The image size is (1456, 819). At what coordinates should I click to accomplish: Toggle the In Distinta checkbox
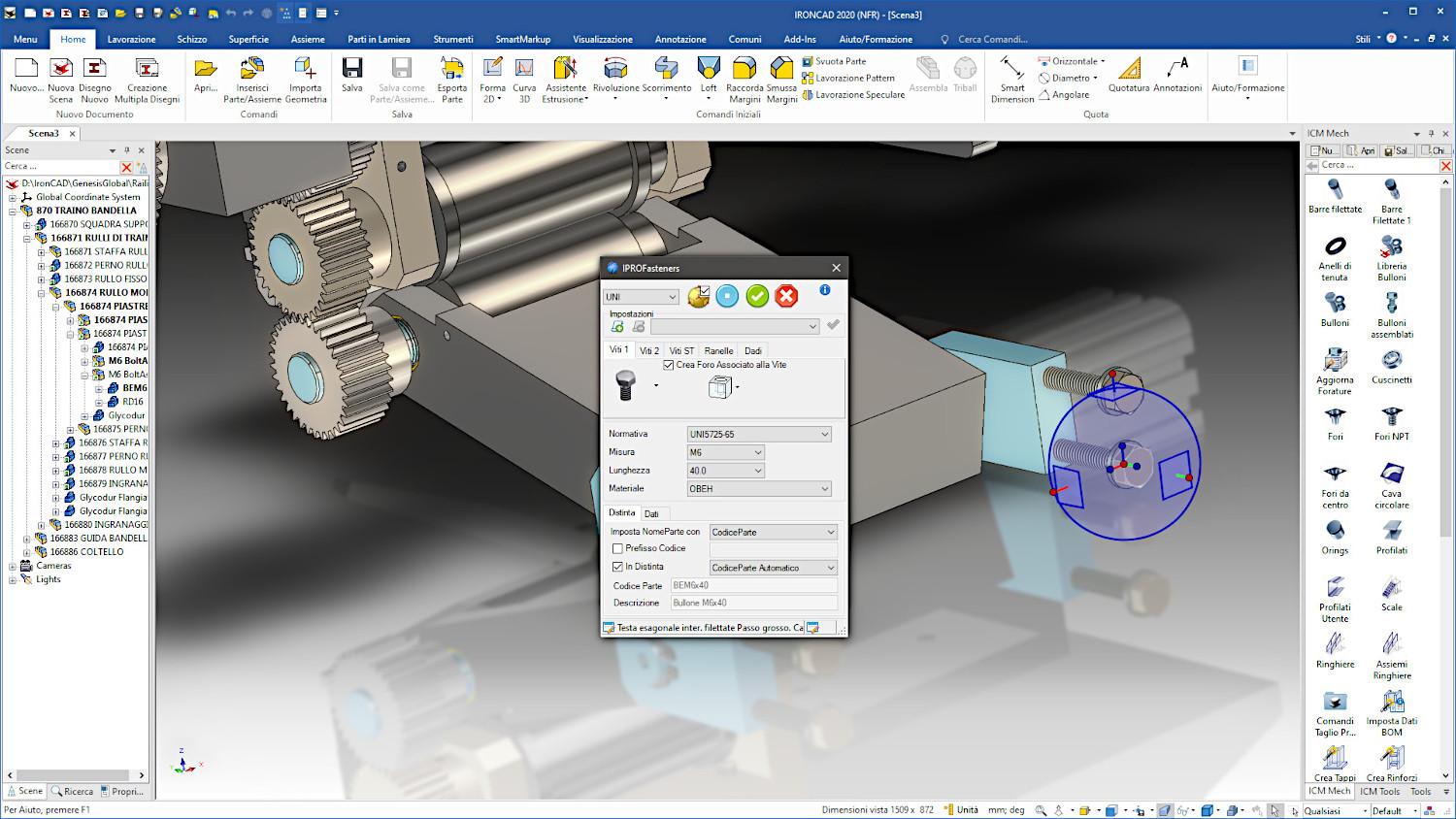617,567
